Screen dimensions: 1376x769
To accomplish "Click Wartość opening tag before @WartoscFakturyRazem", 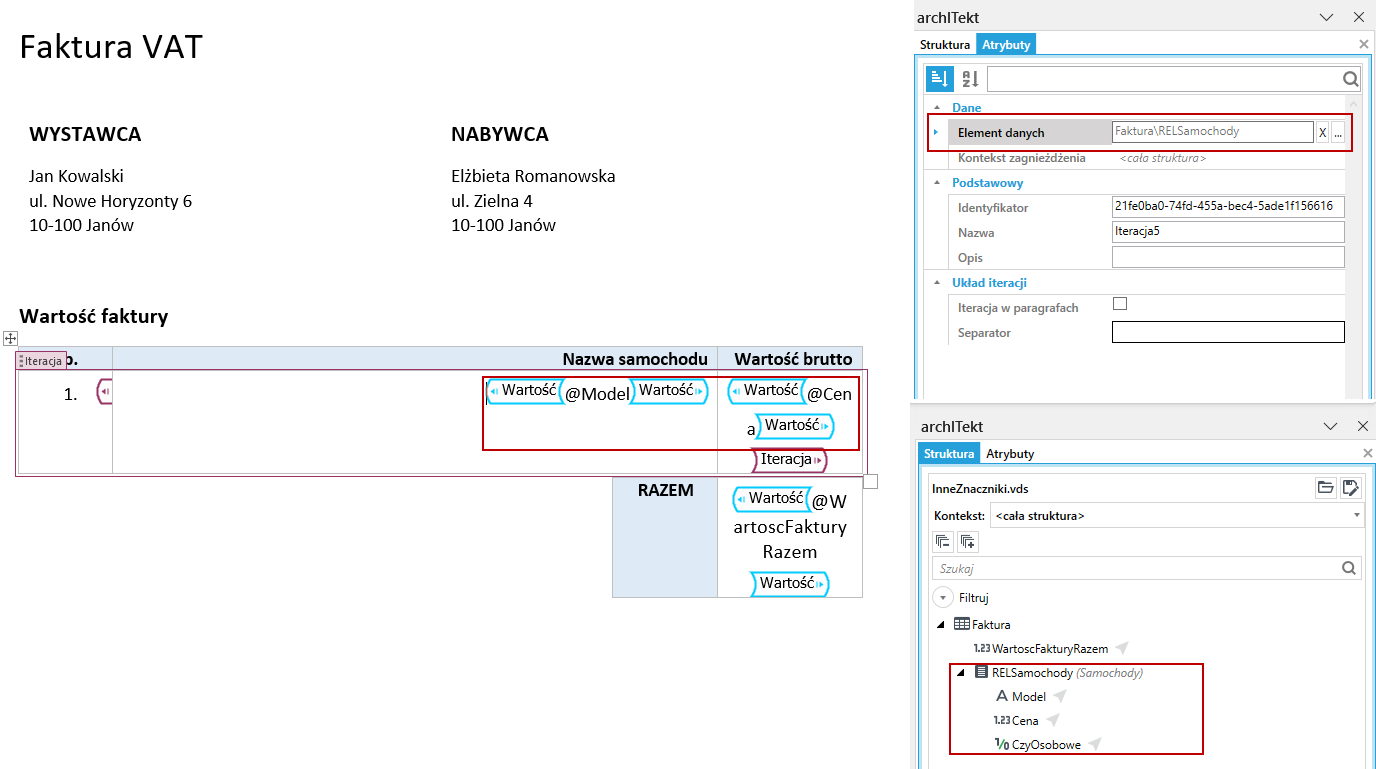I will tap(770, 498).
